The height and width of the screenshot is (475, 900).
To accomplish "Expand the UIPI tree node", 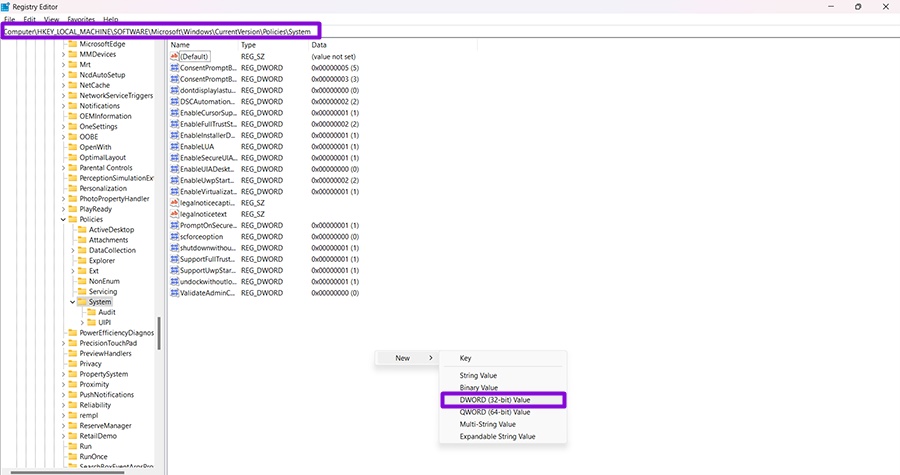I will [x=82, y=322].
